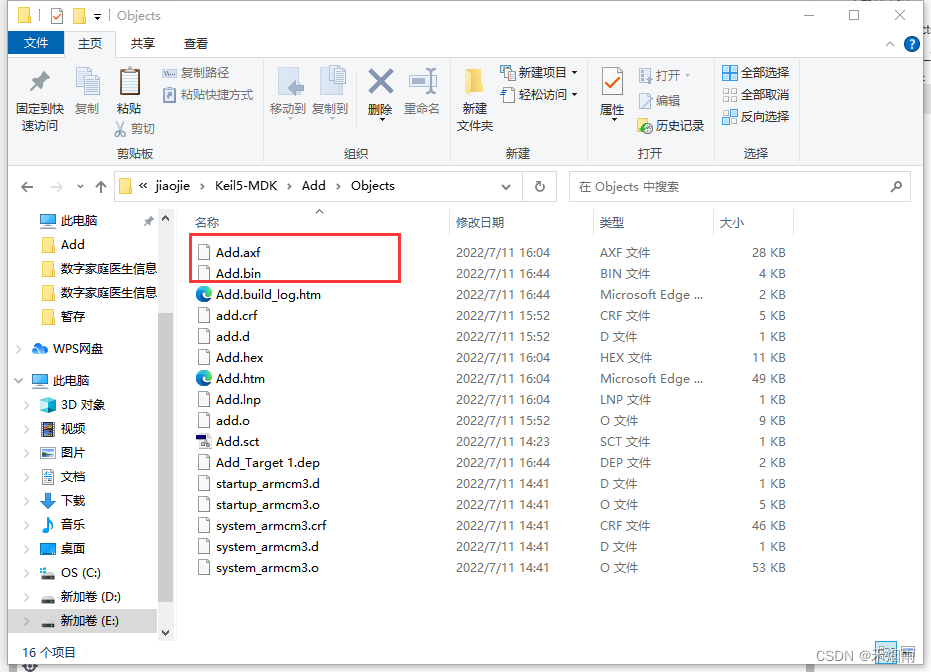Sort by the 大小 column header
Image resolution: width=931 pixels, height=672 pixels.
coord(732,223)
